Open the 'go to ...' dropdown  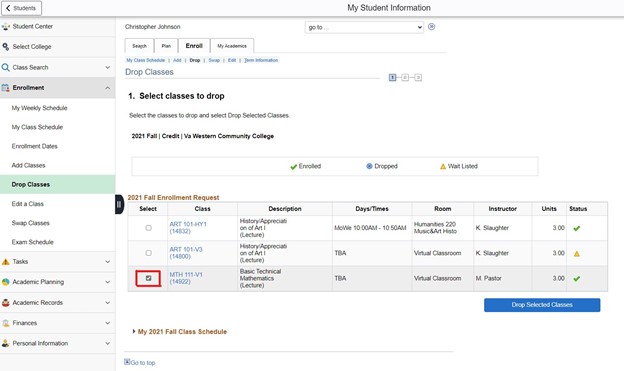364,27
